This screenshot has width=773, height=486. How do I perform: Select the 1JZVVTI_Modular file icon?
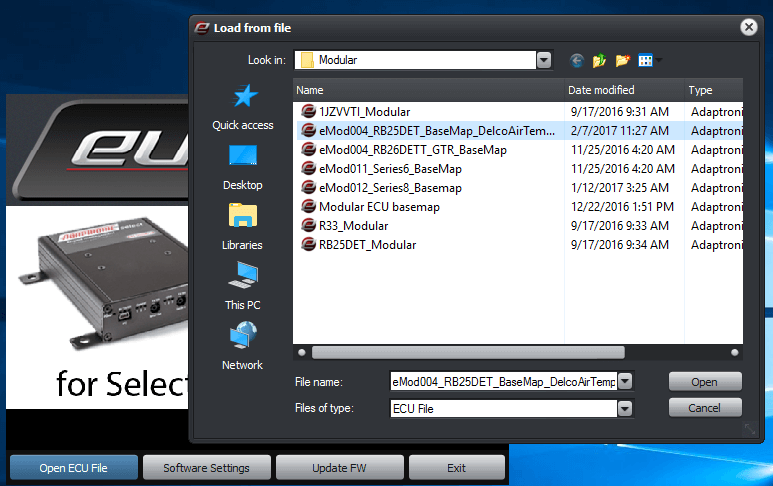[x=309, y=112]
